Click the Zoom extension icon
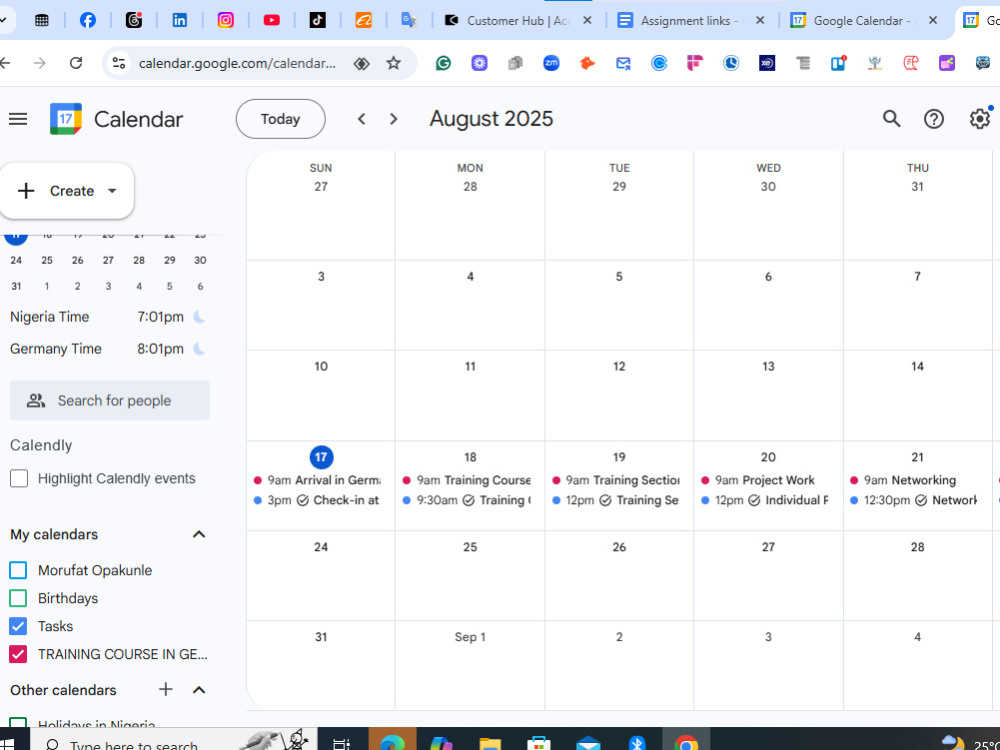 coord(551,62)
